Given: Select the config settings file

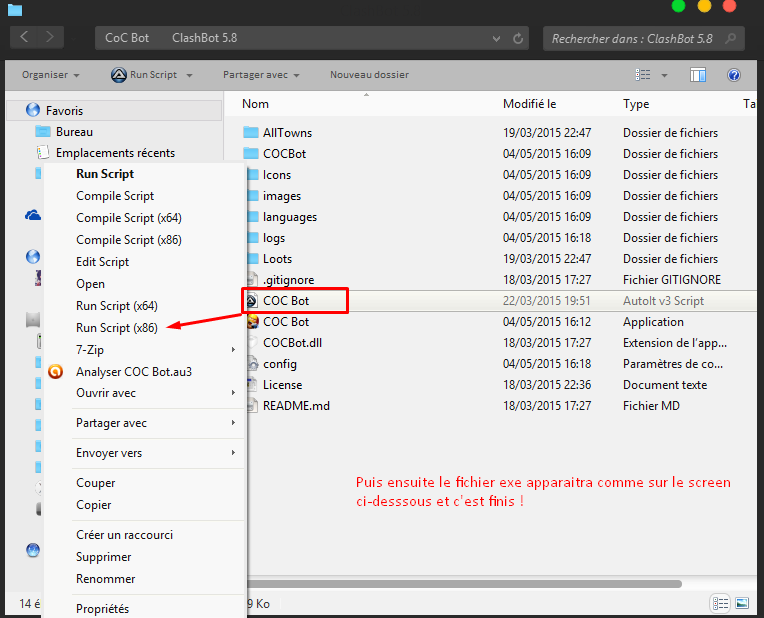Looking at the screenshot, I should (280, 364).
